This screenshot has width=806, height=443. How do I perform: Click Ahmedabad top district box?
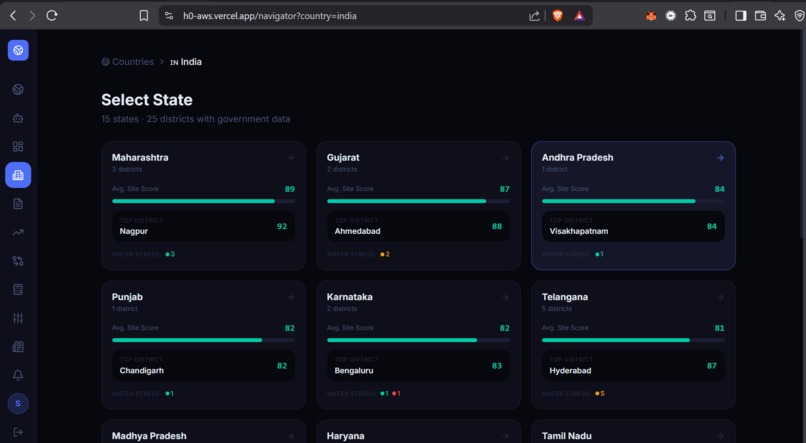point(418,226)
